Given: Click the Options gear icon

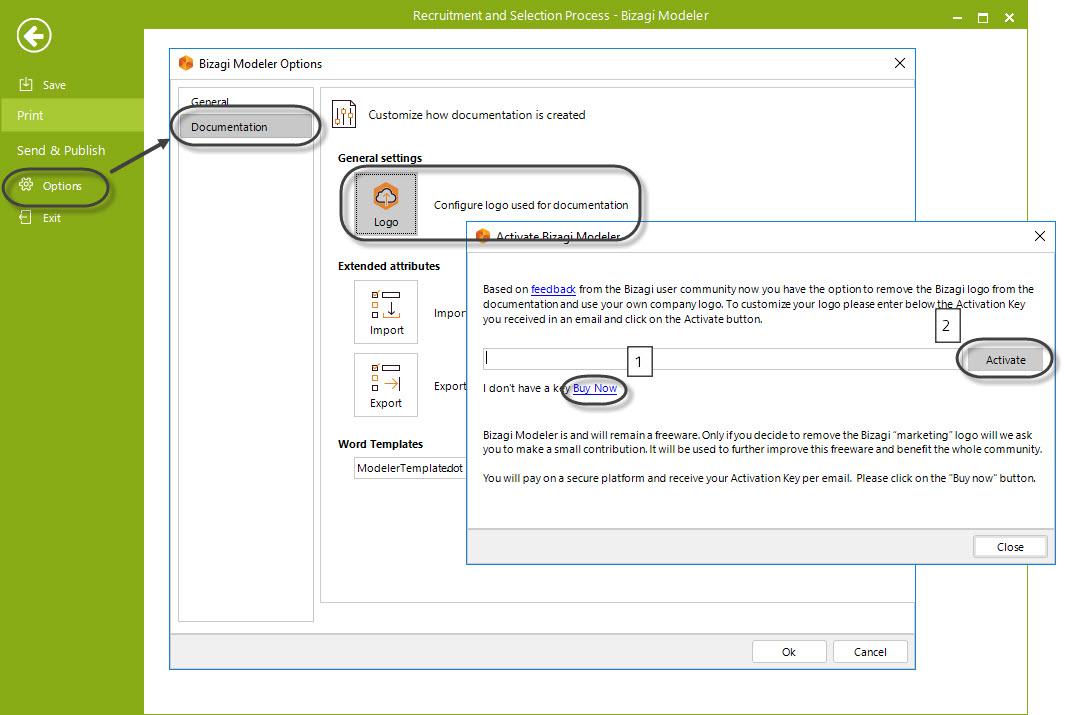Looking at the screenshot, I should pyautogui.click(x=26, y=185).
